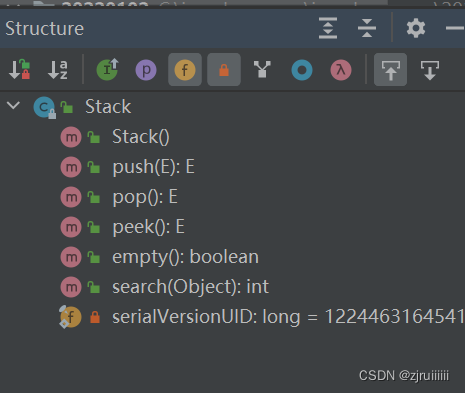Screen dimensions: 465x393
Task: Click Autoscroll to Source icon
Action: (390, 70)
